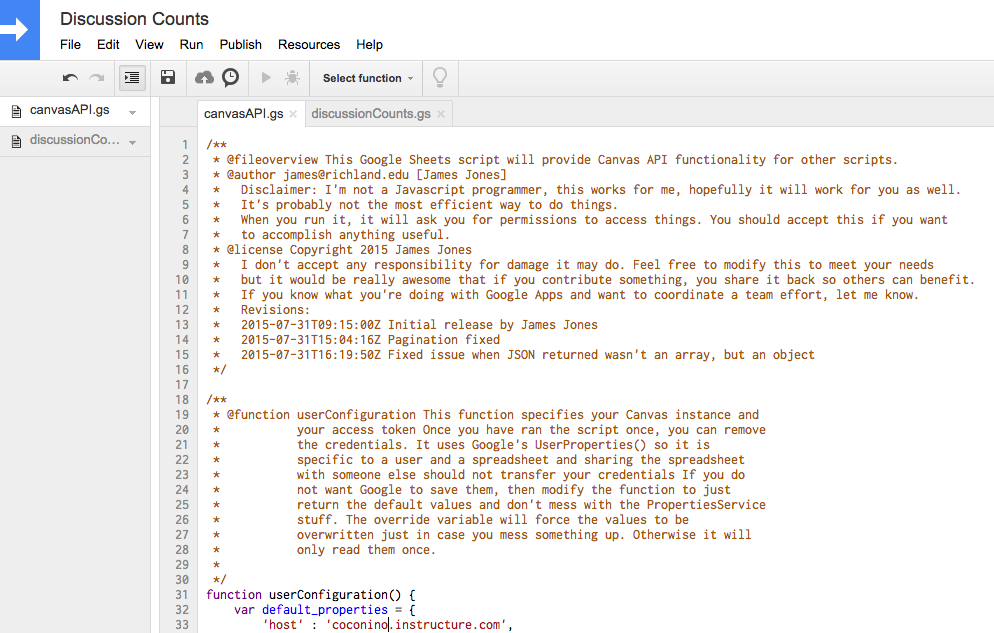The height and width of the screenshot is (633, 994).
Task: Open the File menu
Action: click(x=70, y=44)
